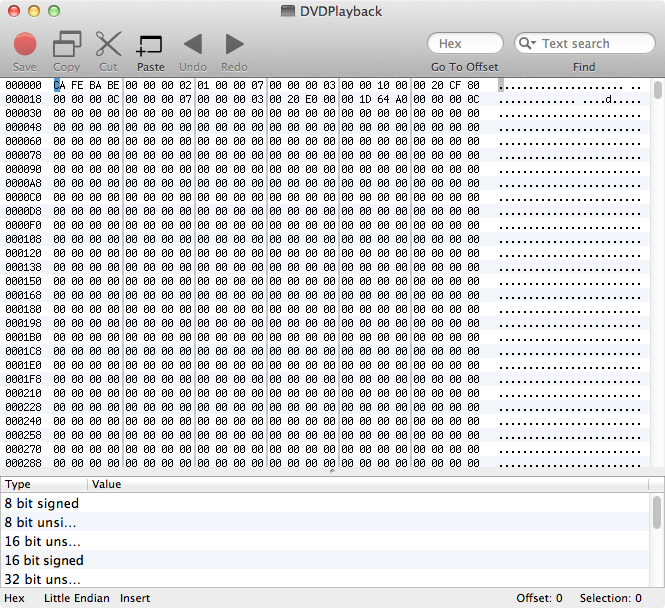
Task: Focus the Hex go-to-offset field
Action: pos(464,44)
